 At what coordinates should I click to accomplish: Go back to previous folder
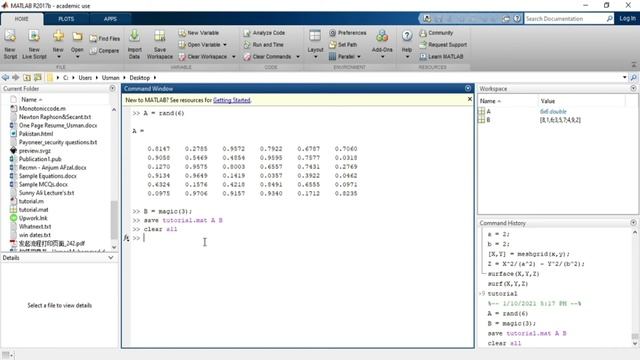pyautogui.click(x=5, y=78)
